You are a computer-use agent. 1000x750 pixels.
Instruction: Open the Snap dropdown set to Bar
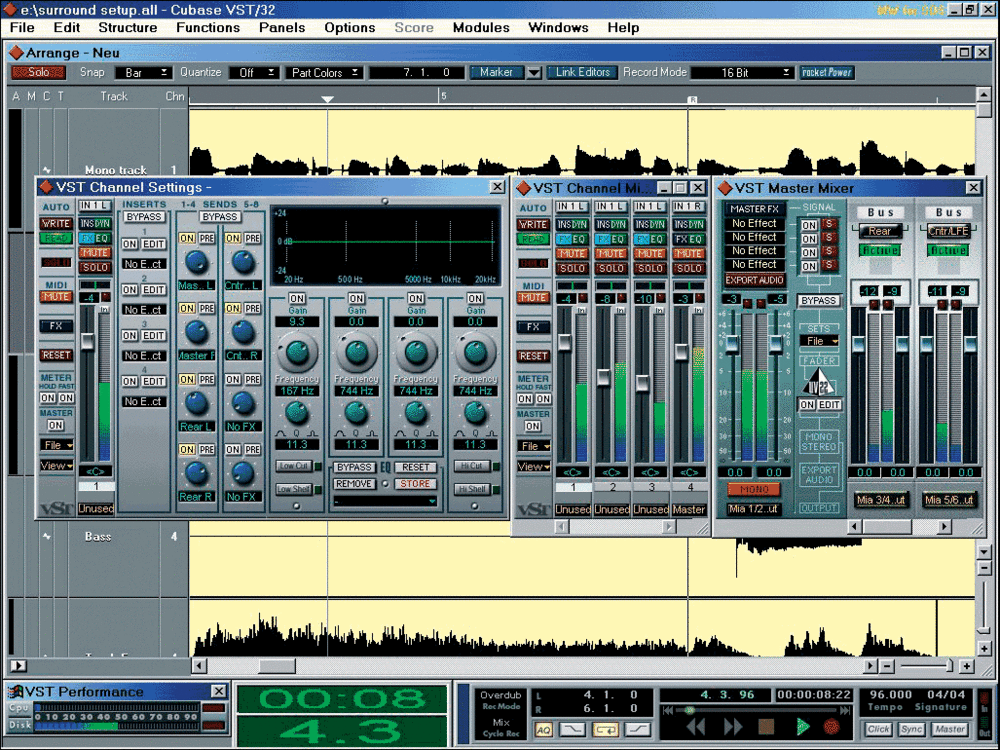(x=142, y=73)
